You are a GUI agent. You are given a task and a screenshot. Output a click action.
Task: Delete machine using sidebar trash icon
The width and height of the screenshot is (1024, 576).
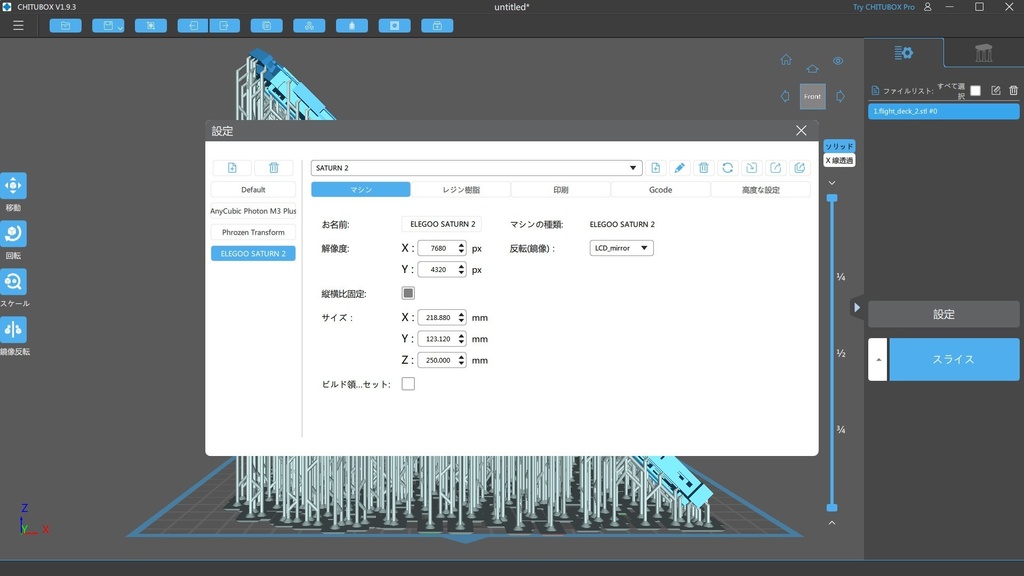(x=274, y=168)
